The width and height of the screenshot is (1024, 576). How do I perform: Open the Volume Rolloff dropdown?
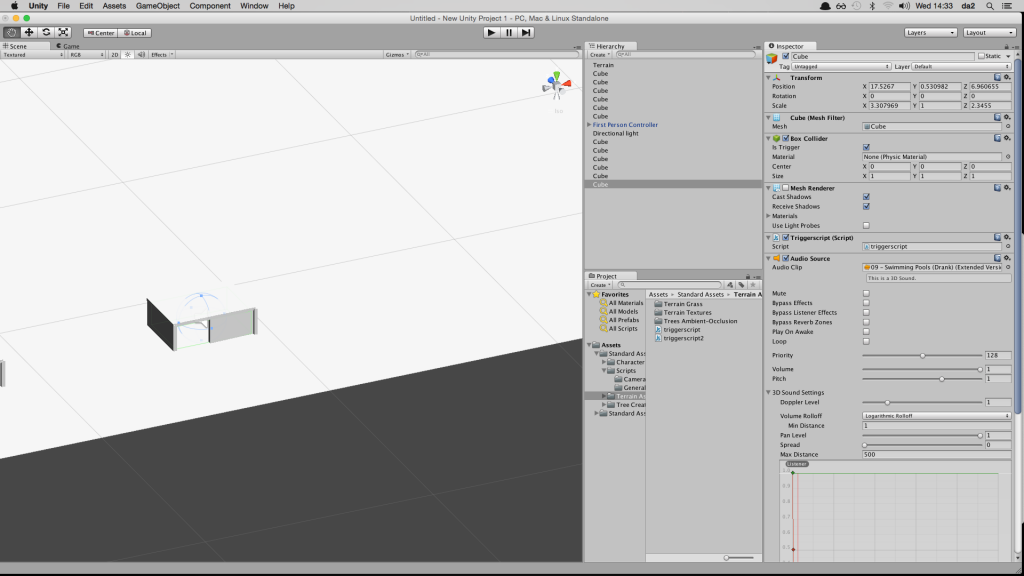[x=935, y=414]
